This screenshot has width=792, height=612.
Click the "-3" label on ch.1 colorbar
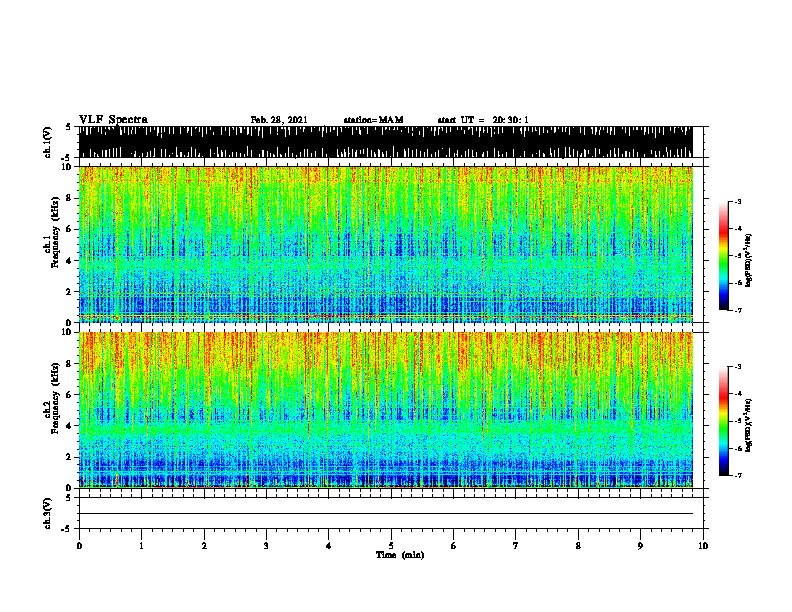tap(738, 201)
